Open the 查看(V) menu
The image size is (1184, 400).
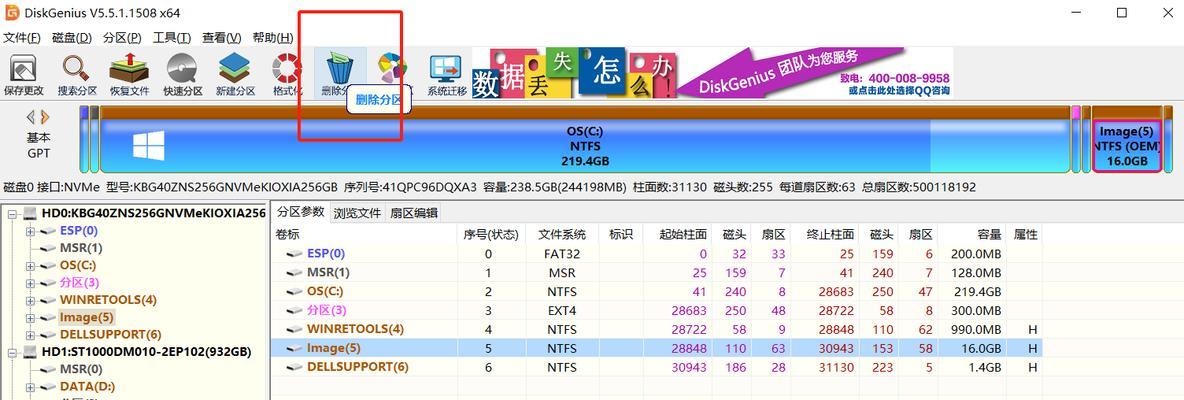click(222, 38)
